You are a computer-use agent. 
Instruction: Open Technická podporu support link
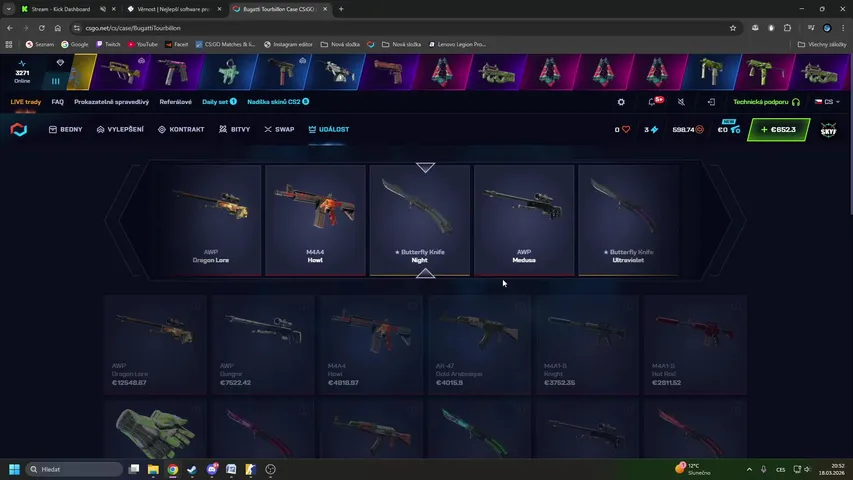pos(767,102)
